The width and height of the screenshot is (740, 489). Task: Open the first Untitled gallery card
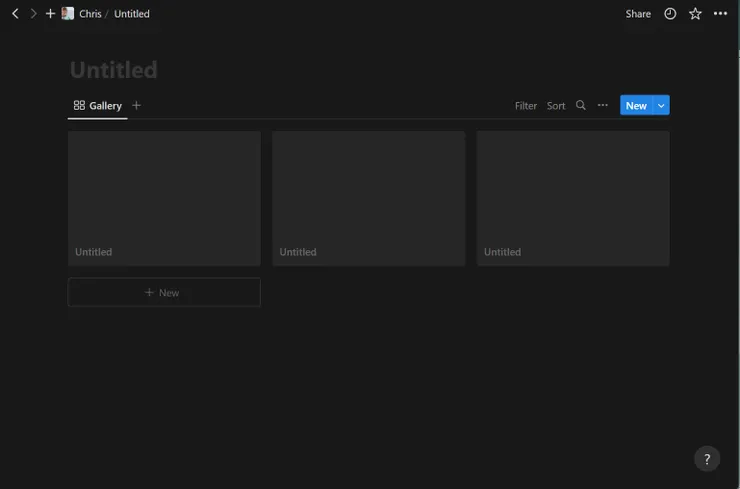coord(164,198)
